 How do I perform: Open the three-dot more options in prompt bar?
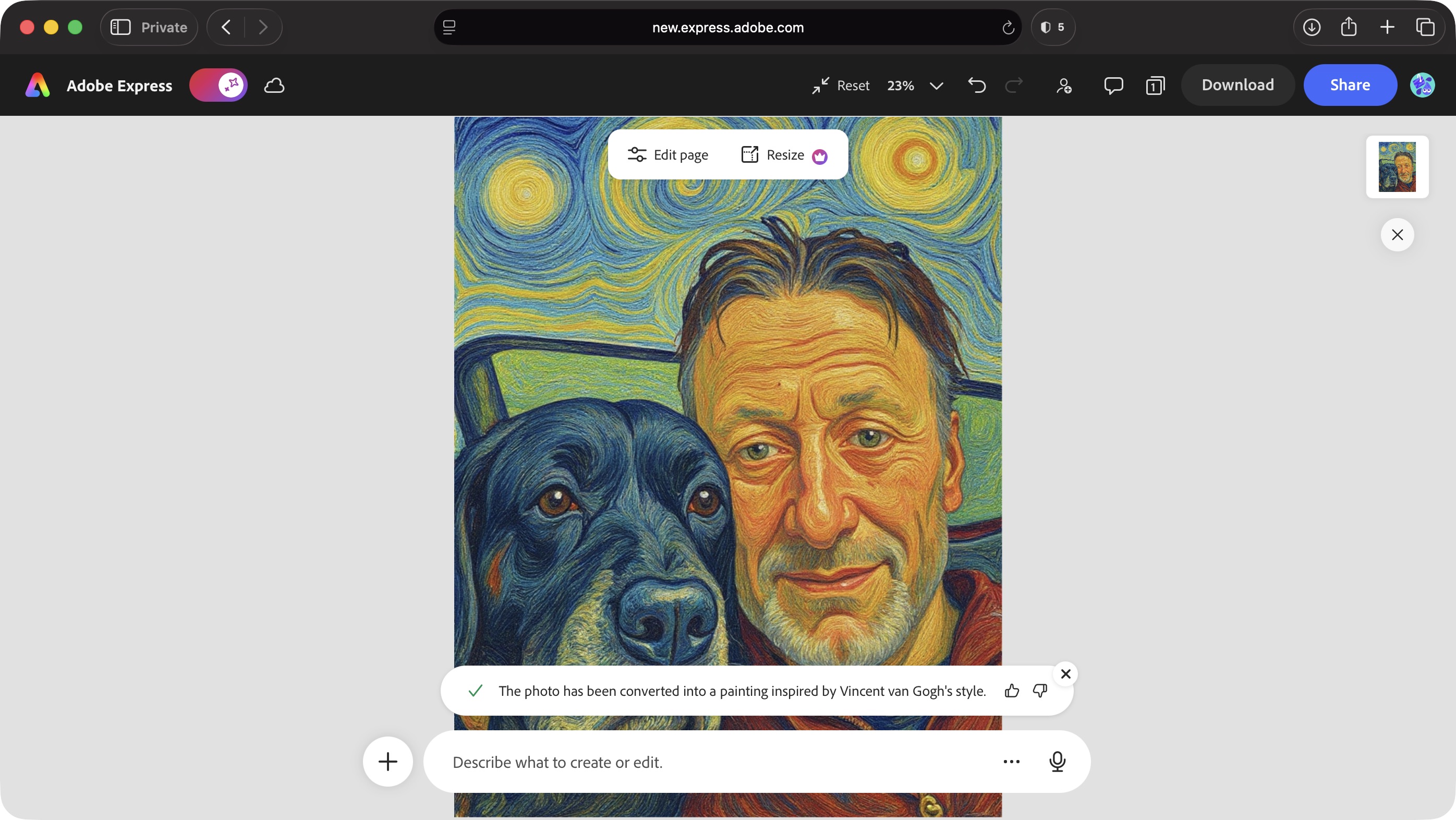tap(1011, 761)
